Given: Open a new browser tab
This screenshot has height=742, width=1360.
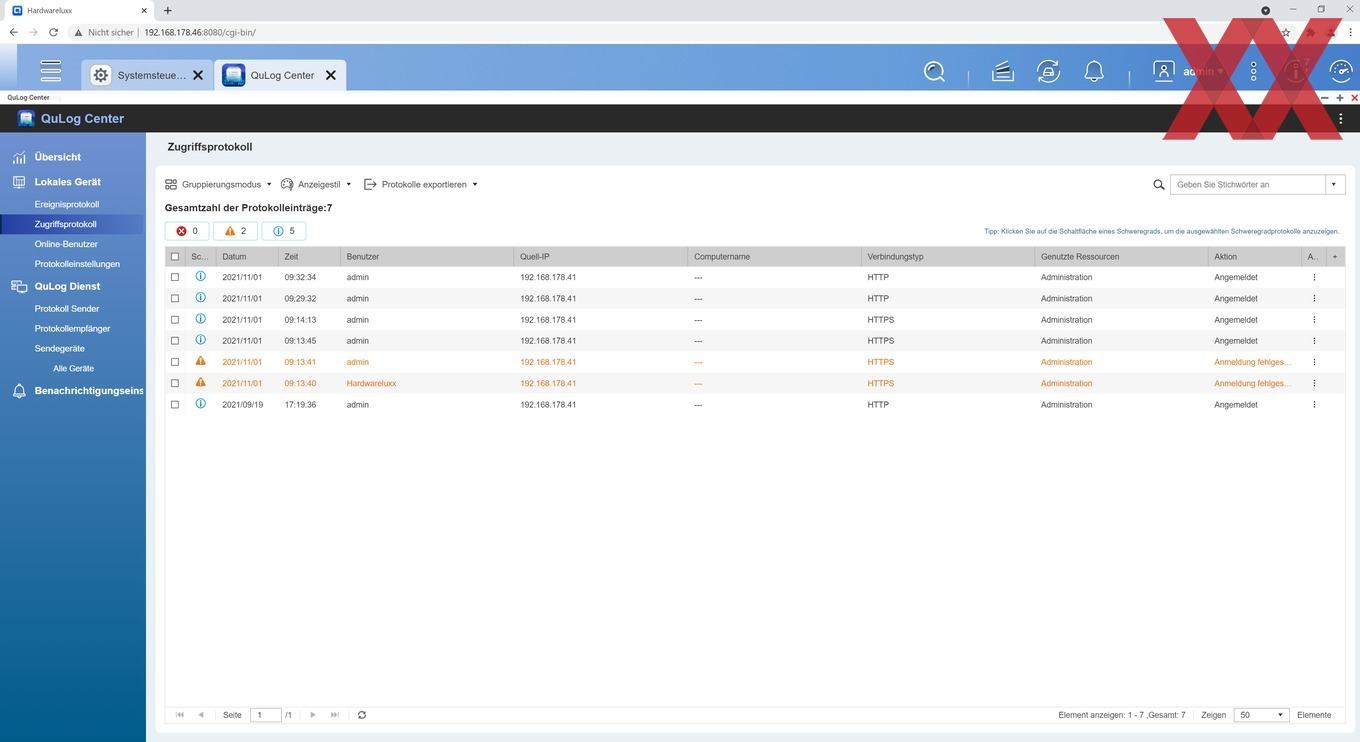Looking at the screenshot, I should click(x=167, y=10).
